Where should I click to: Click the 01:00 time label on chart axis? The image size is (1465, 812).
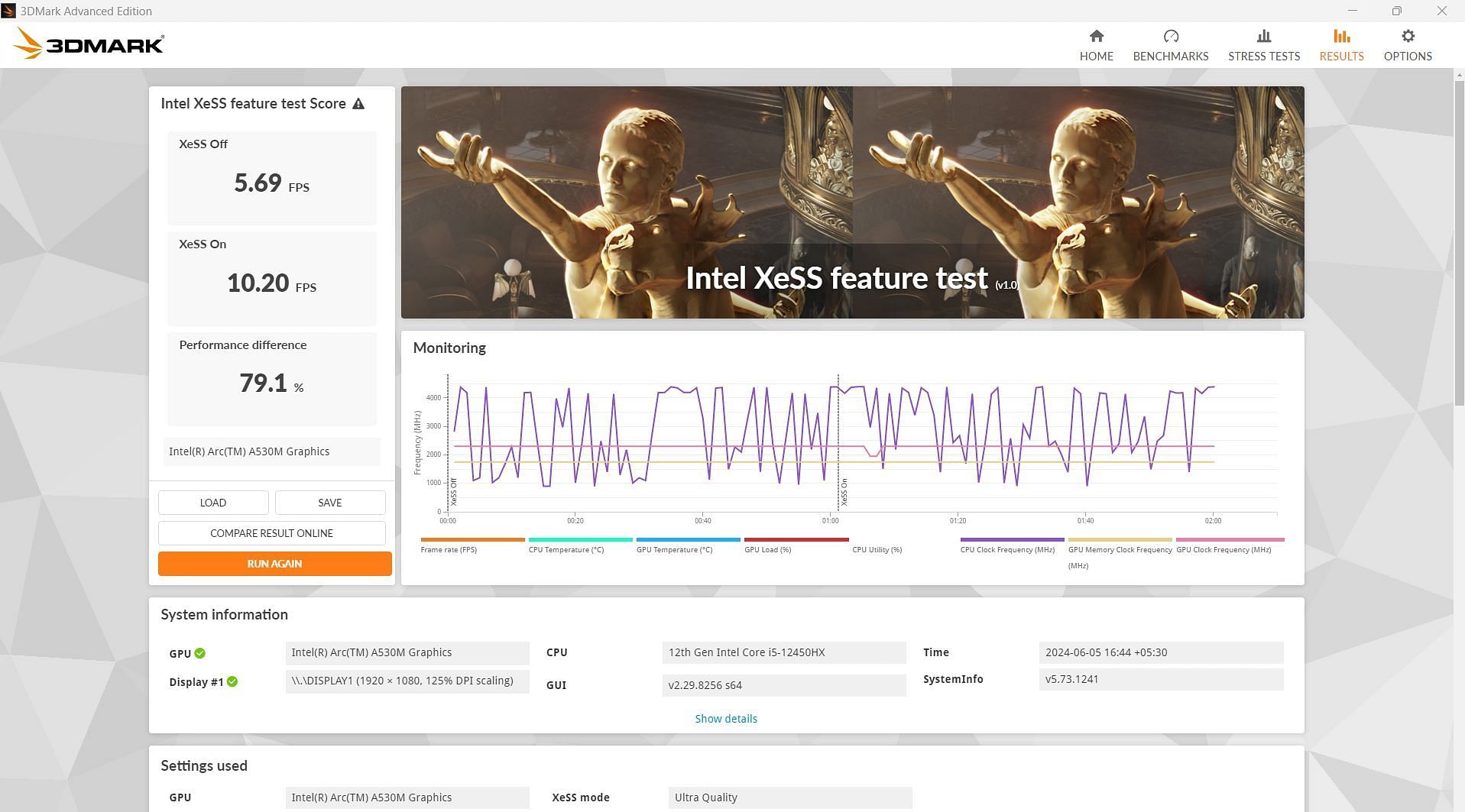point(830,521)
